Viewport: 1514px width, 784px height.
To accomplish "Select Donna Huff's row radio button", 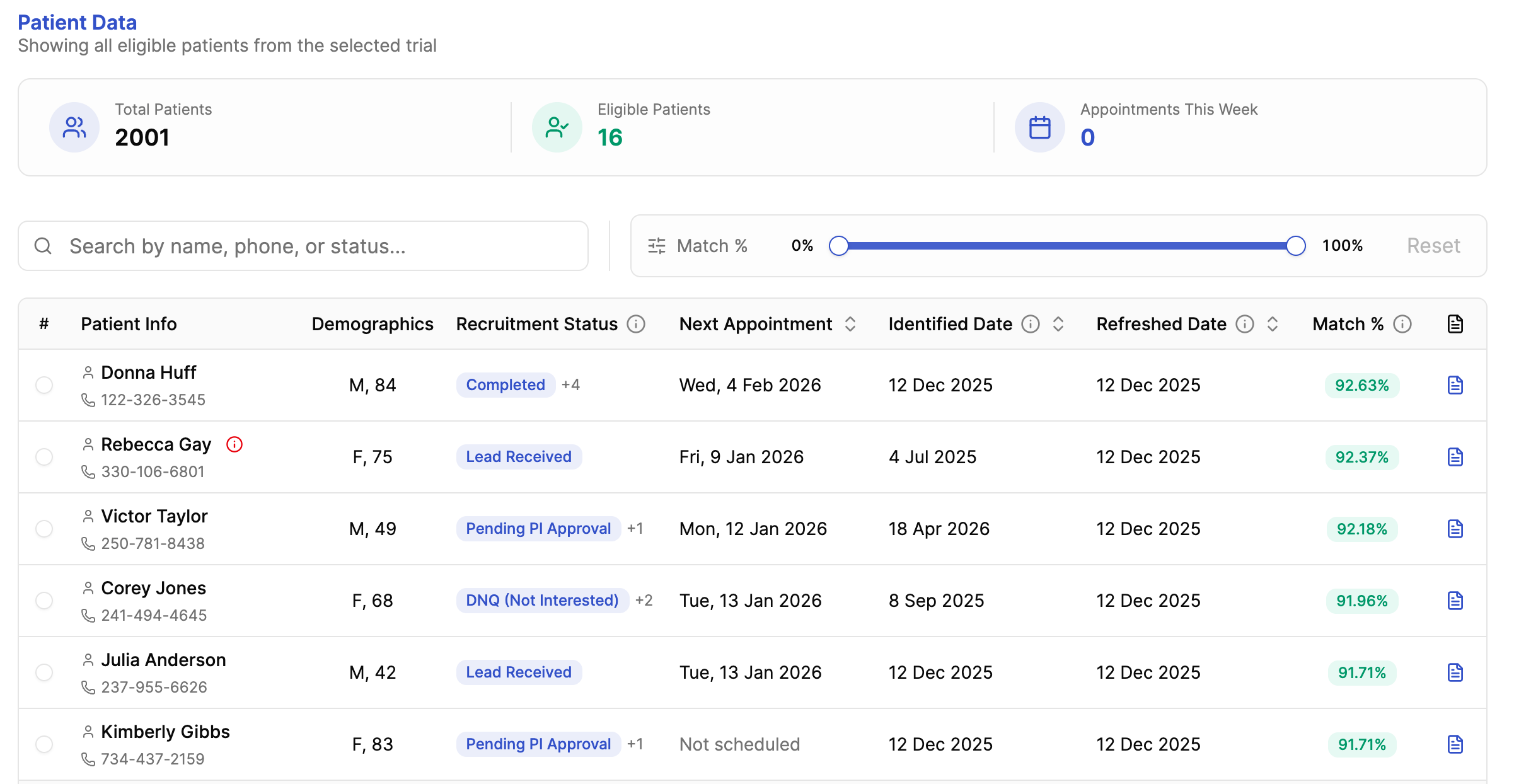I will (x=44, y=385).
